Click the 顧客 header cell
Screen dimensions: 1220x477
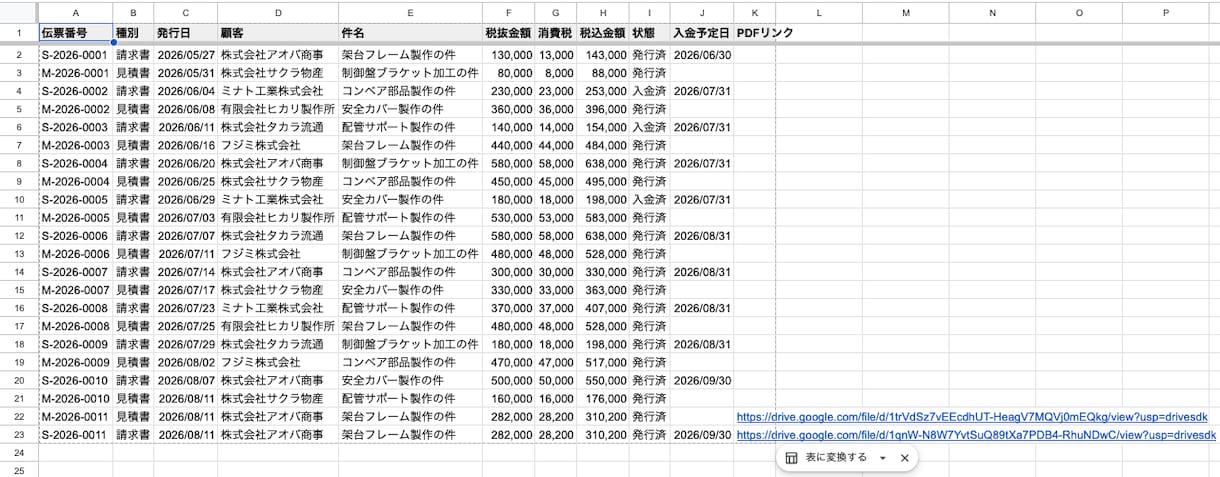point(278,33)
